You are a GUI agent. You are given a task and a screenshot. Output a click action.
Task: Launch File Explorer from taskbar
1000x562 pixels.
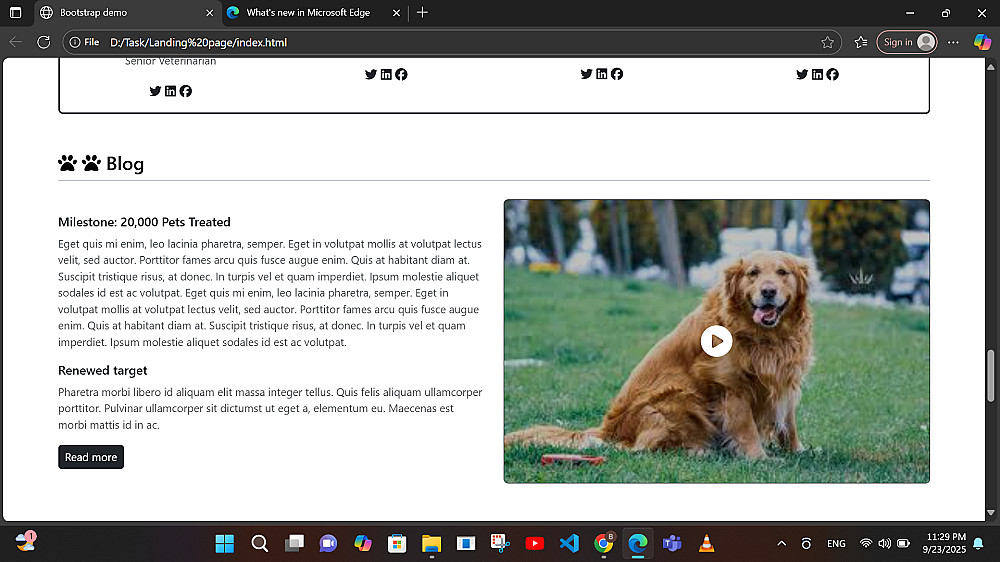pos(431,544)
